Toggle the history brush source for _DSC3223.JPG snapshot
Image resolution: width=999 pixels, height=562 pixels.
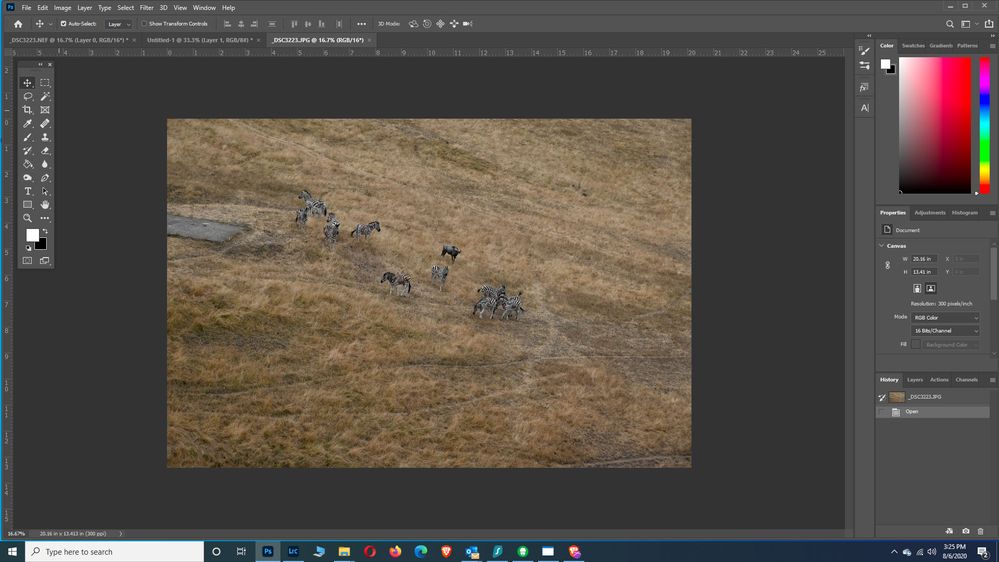point(882,397)
